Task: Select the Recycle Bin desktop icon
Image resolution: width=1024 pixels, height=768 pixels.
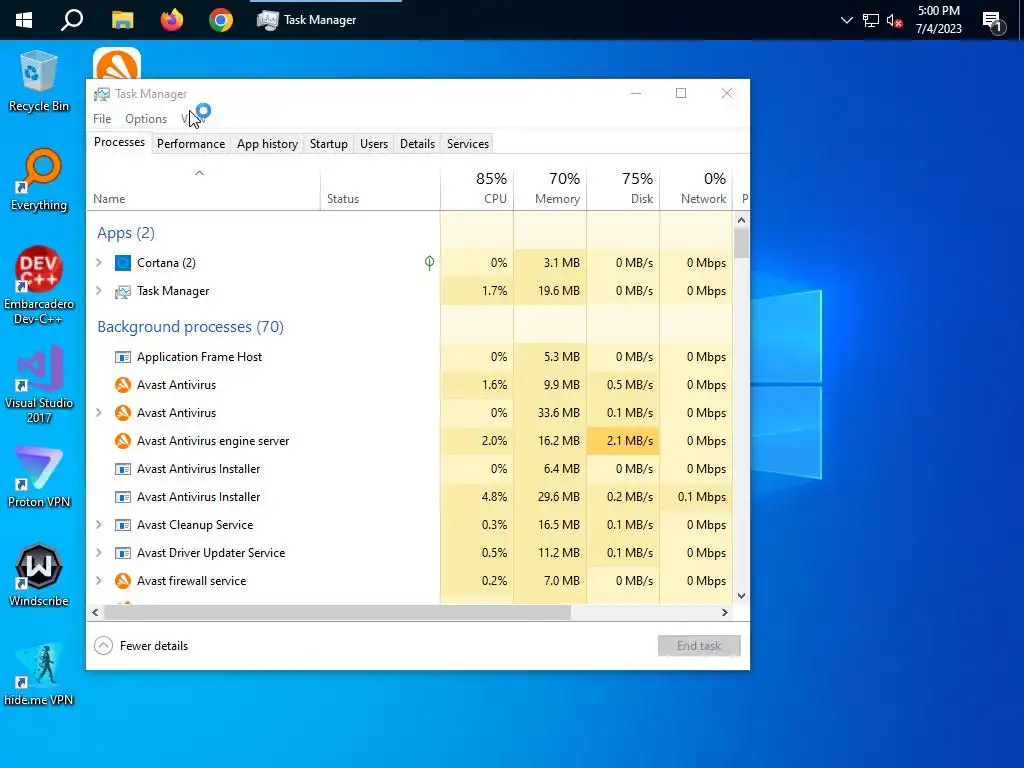Action: (x=39, y=81)
